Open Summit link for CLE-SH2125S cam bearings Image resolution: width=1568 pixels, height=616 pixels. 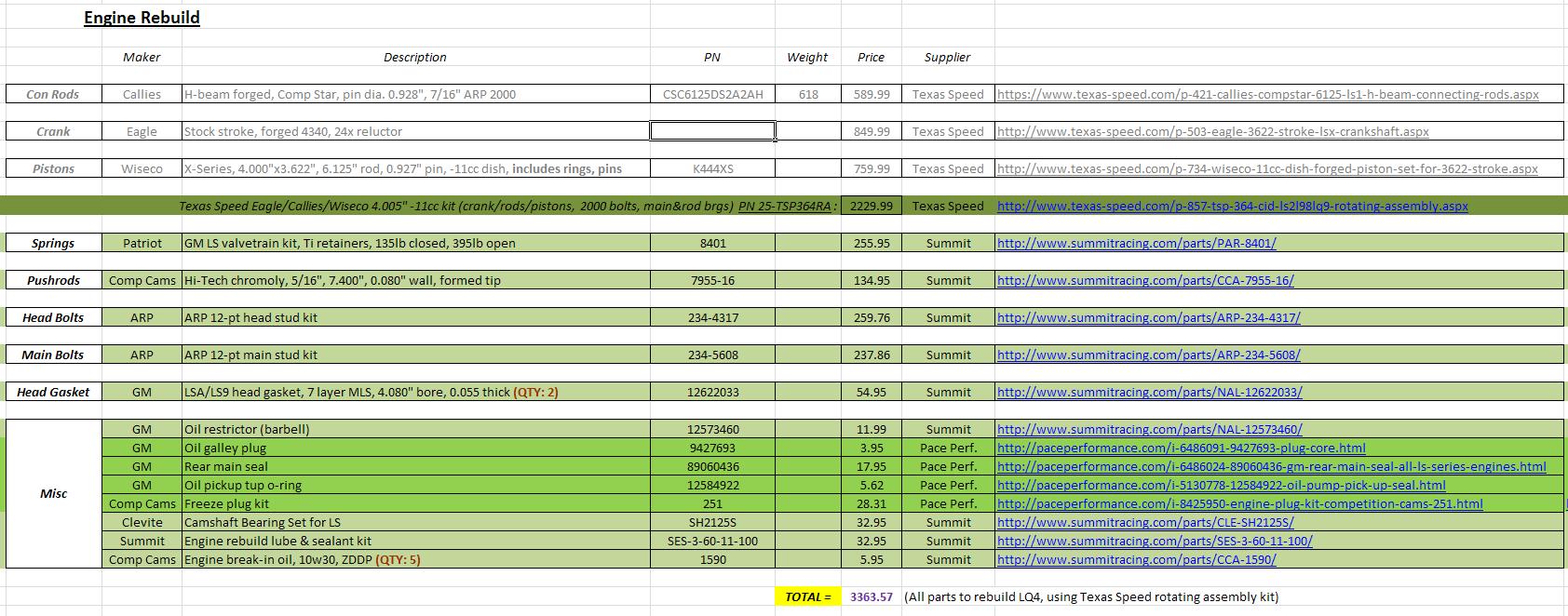coord(1145,522)
